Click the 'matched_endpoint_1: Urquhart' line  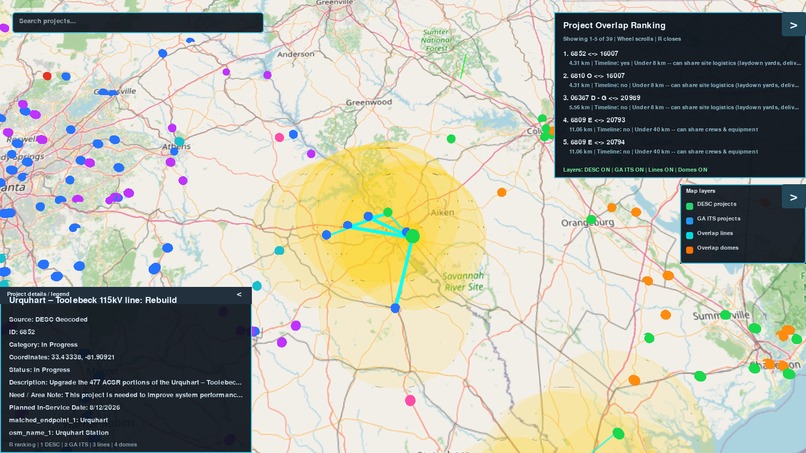[58, 420]
